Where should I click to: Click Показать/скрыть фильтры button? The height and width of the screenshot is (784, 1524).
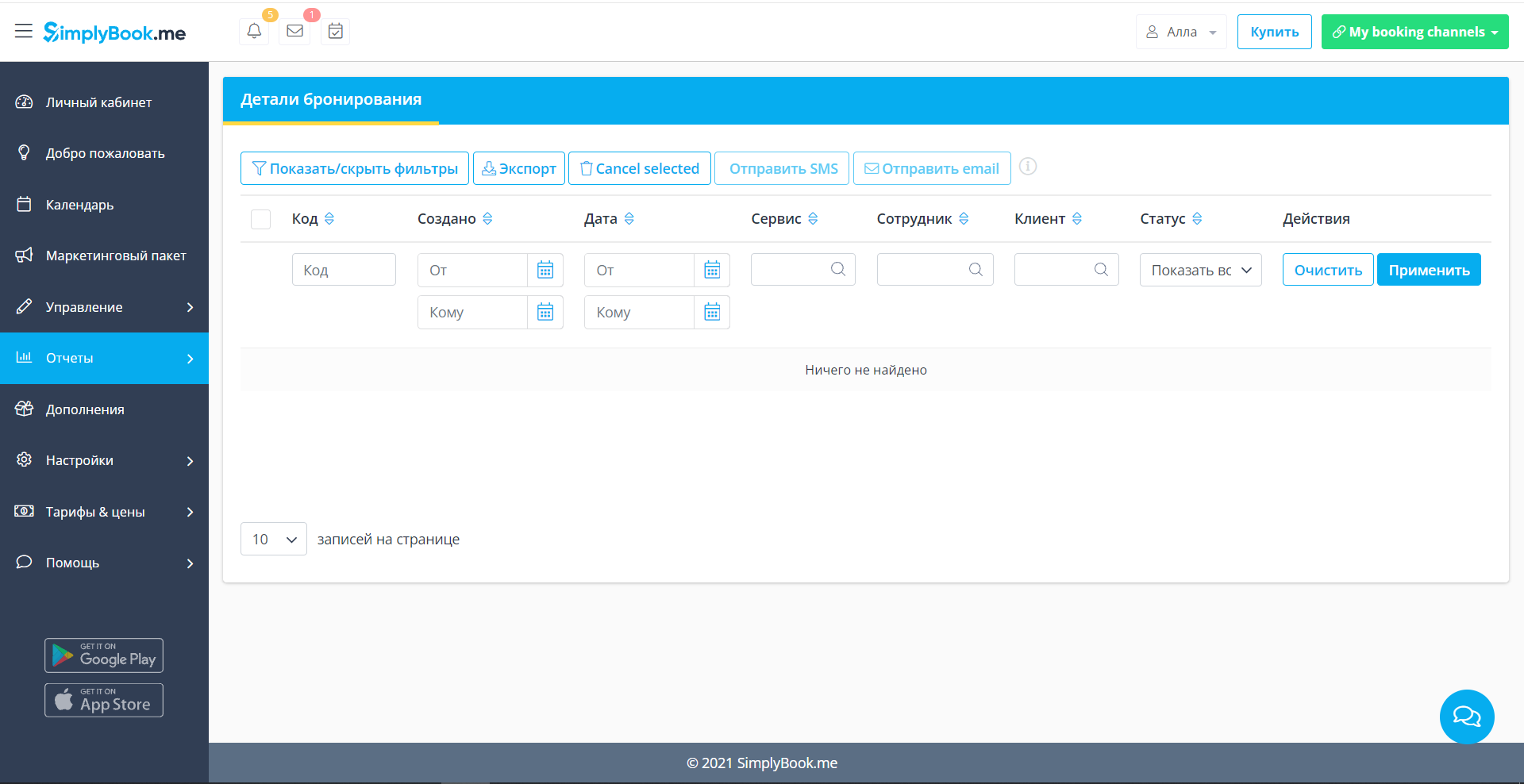coord(355,168)
